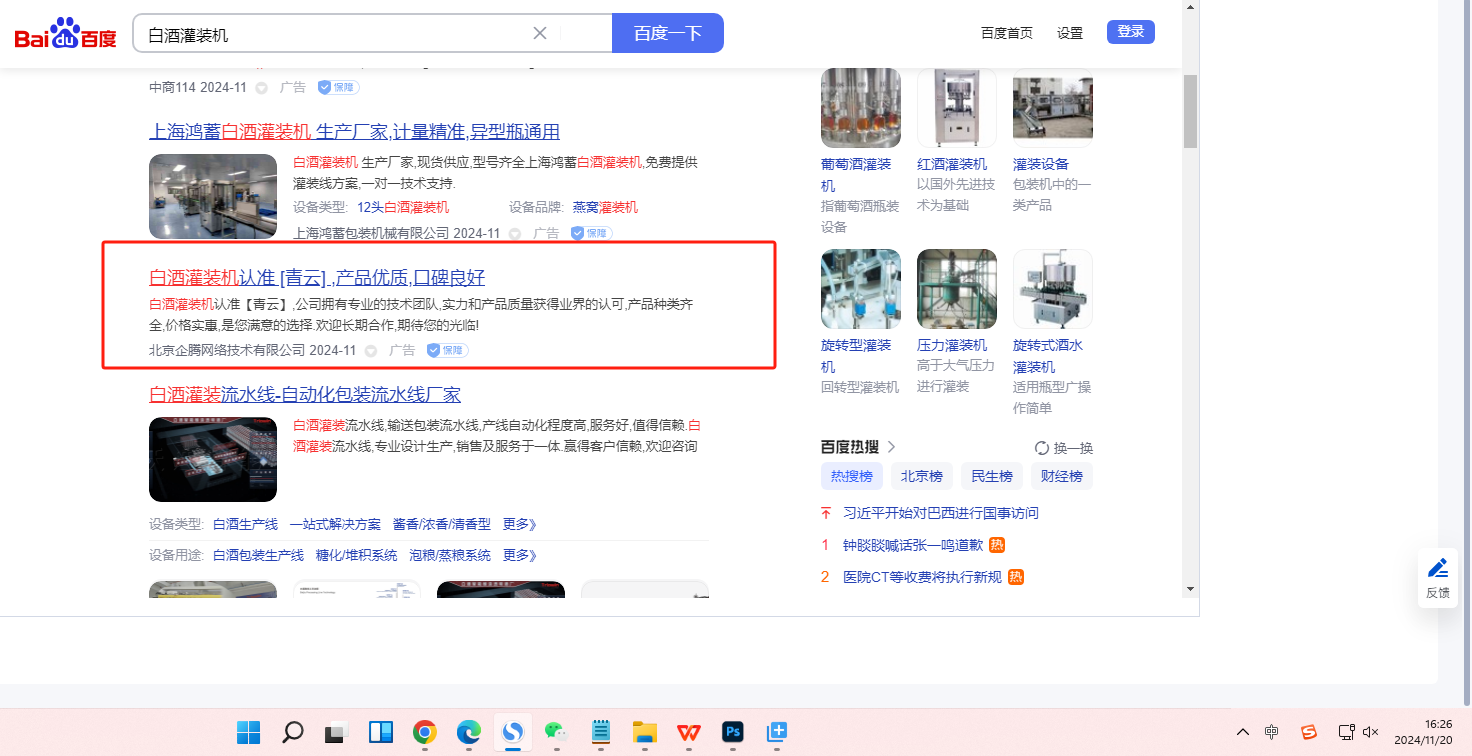Image resolution: width=1472 pixels, height=756 pixels.
Task: Switch to the 北京榜 tab
Action: pyautogui.click(x=922, y=476)
